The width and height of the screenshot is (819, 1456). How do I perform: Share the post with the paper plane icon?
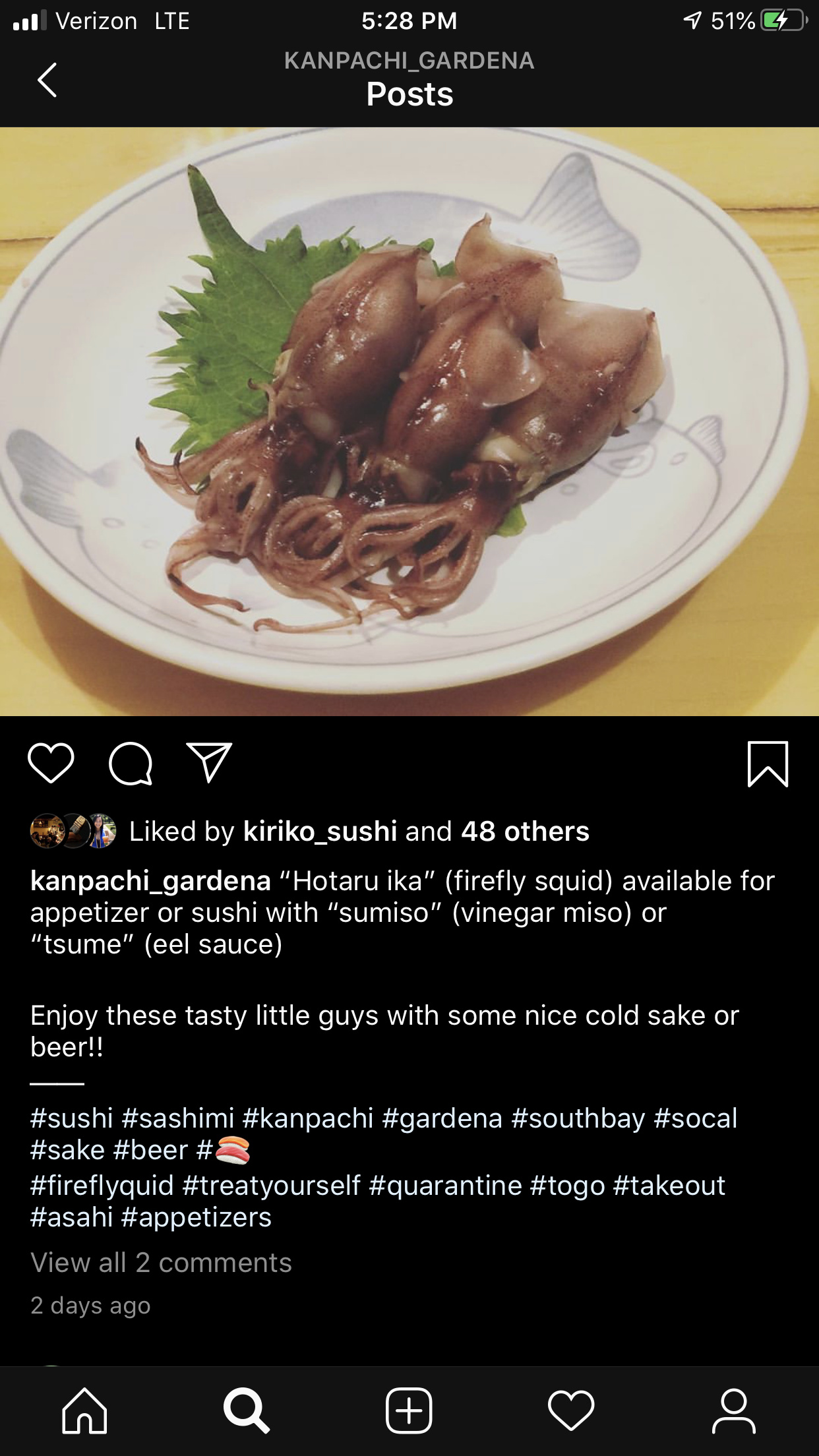coord(210,762)
